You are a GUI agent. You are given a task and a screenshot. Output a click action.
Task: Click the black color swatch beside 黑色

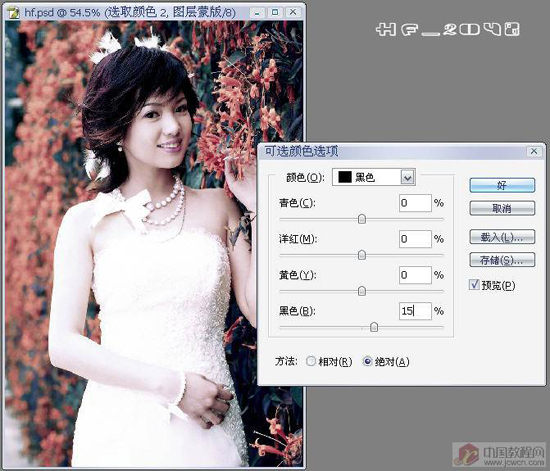click(x=345, y=177)
